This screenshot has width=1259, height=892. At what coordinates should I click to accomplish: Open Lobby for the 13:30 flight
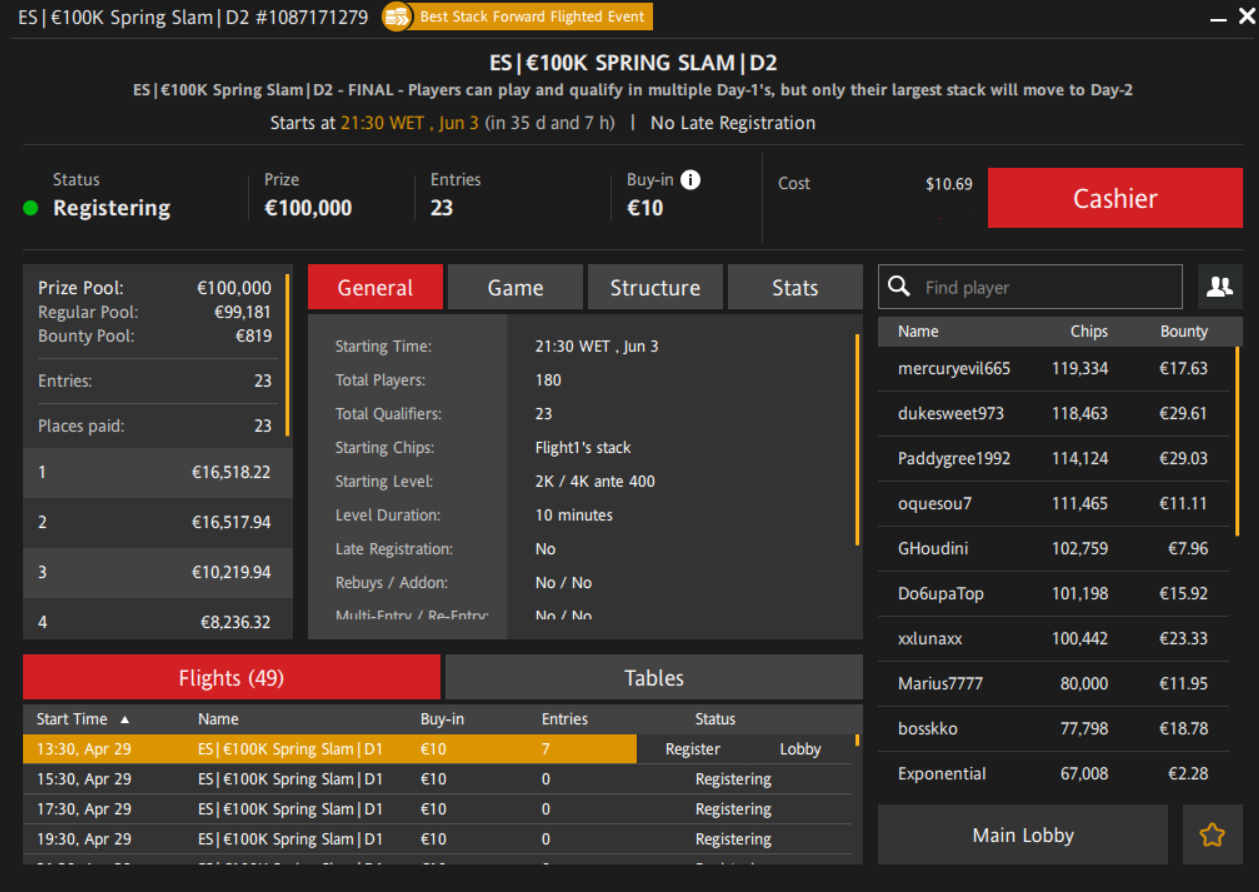(x=800, y=749)
